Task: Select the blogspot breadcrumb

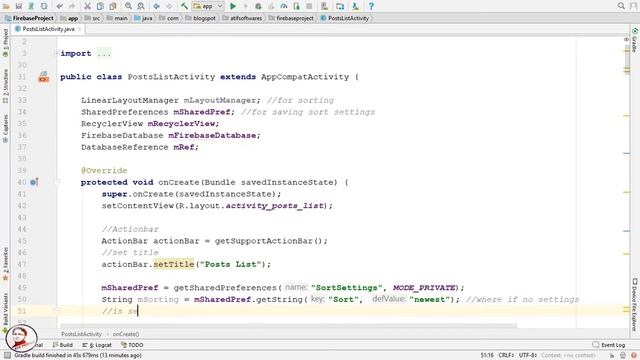Action: click(200, 18)
